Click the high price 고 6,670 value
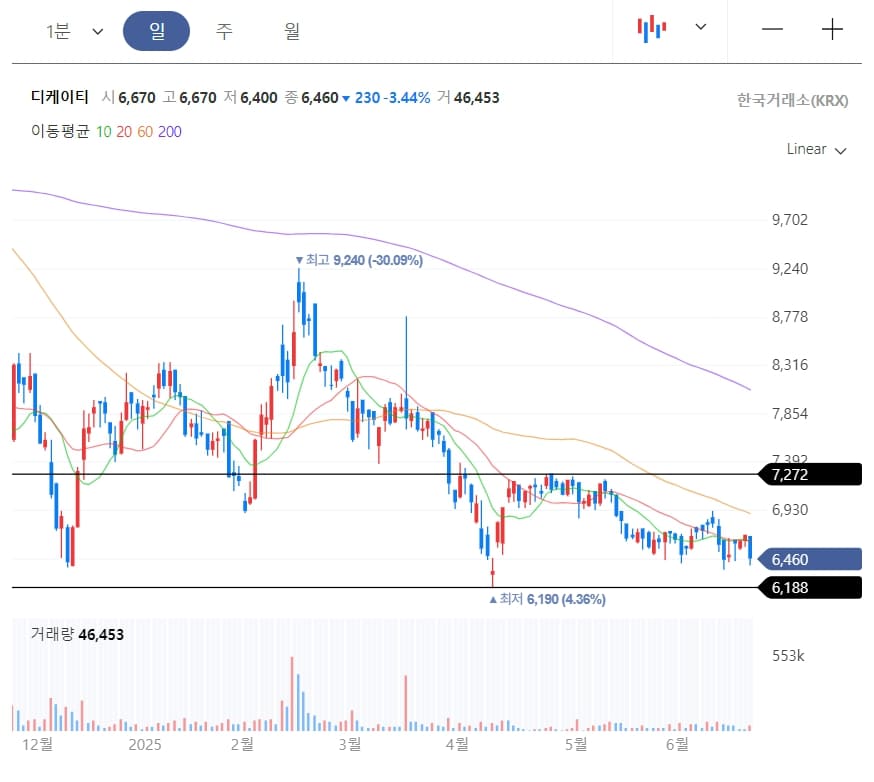874x782 pixels. [190, 98]
